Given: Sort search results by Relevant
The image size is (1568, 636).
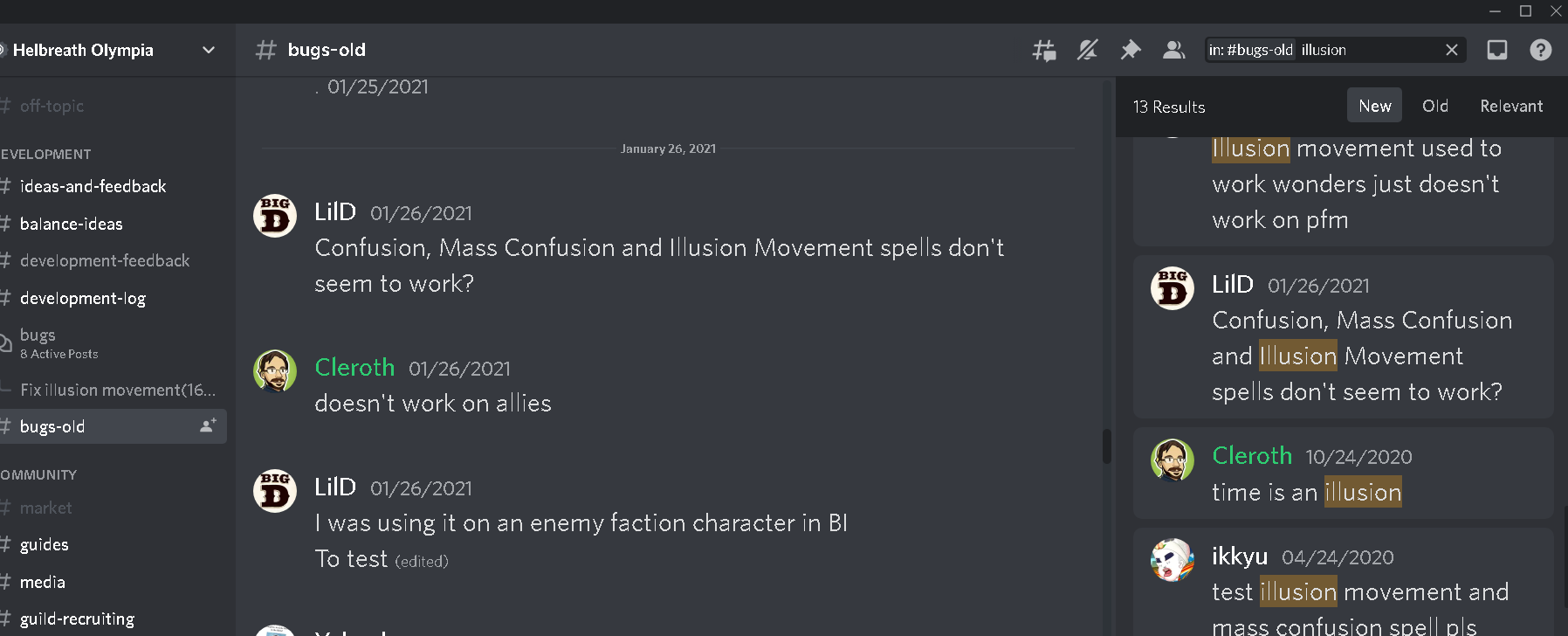Looking at the screenshot, I should pyautogui.click(x=1511, y=106).
